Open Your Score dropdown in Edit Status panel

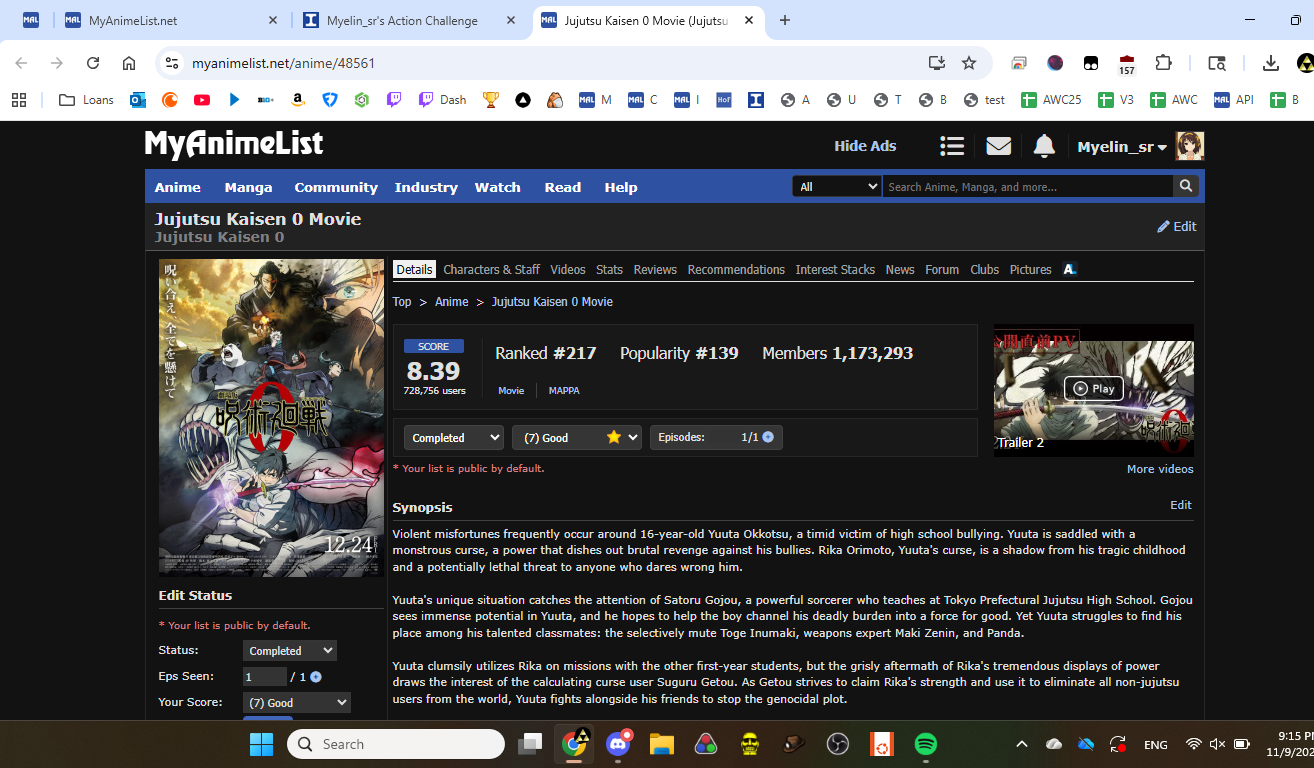coord(297,702)
